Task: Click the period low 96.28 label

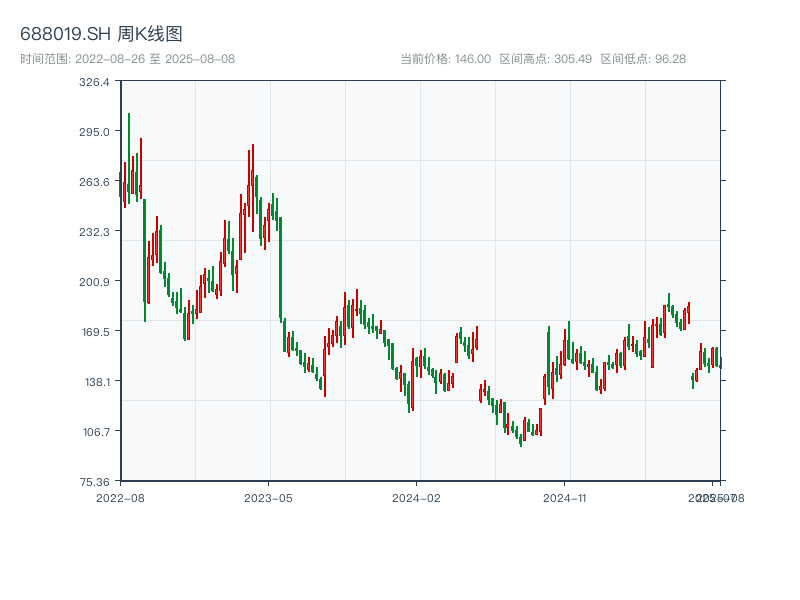Action: pos(643,59)
